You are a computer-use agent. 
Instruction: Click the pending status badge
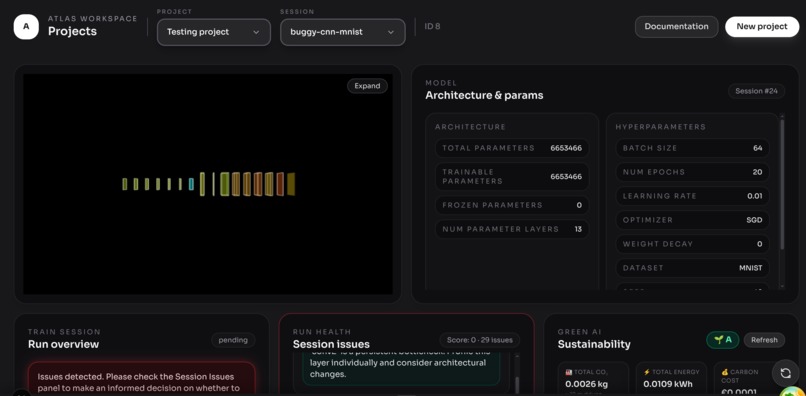233,340
